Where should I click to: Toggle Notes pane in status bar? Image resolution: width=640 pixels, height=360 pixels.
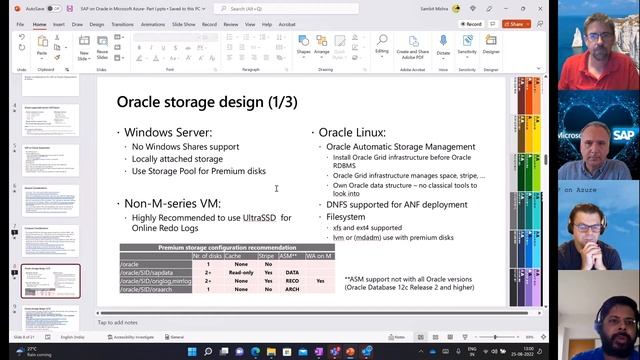click(396, 337)
